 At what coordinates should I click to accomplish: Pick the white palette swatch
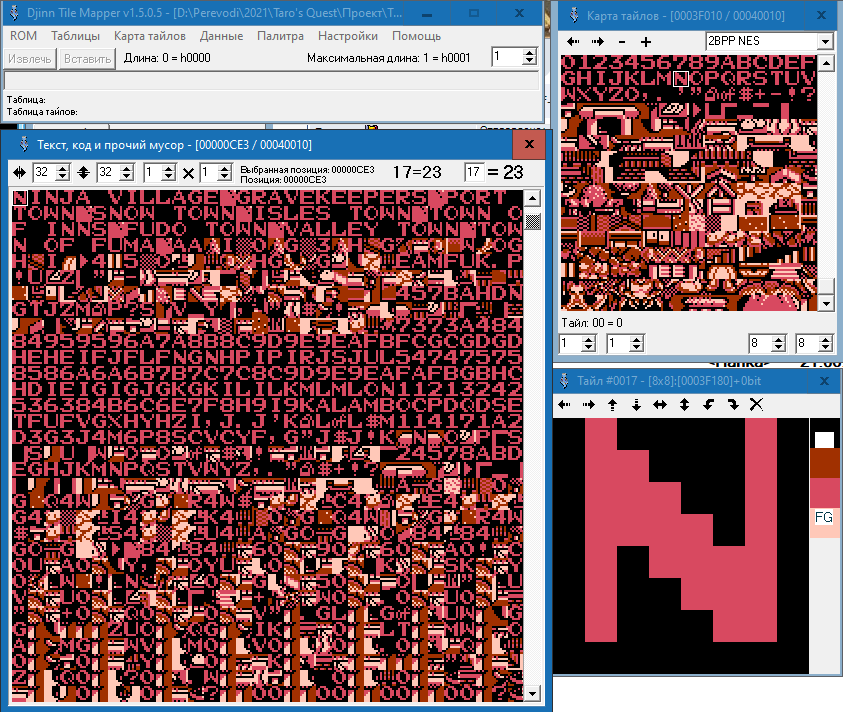pos(824,440)
